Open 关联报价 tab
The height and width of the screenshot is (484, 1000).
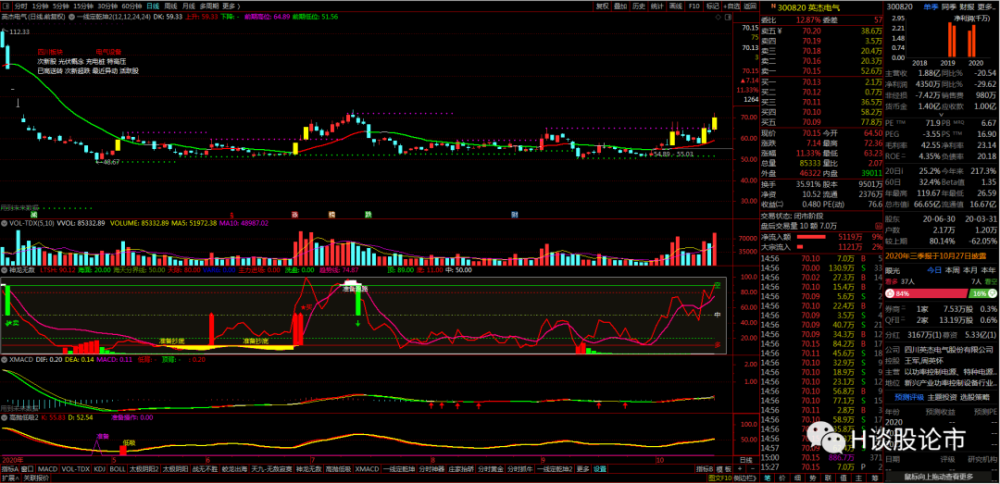[36, 477]
